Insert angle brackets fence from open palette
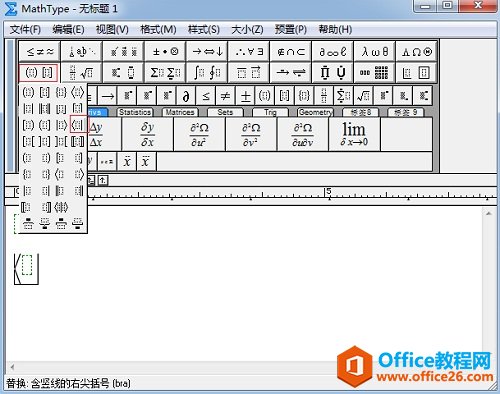This screenshot has width=500, height=394. click(78, 92)
